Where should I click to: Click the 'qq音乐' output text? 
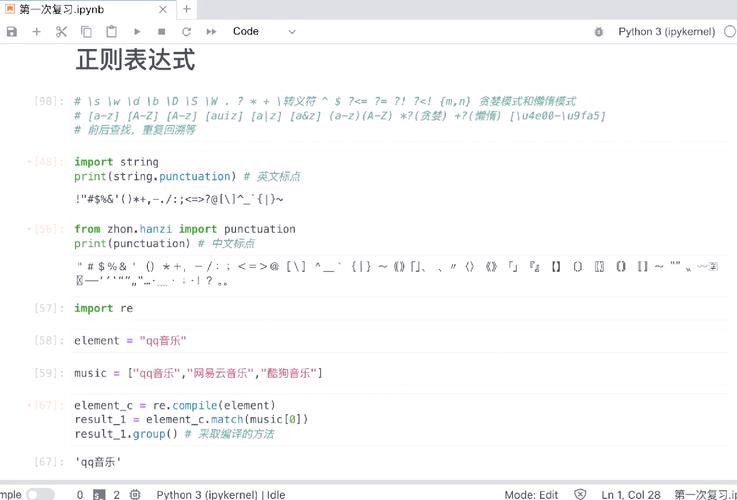tap(98, 462)
